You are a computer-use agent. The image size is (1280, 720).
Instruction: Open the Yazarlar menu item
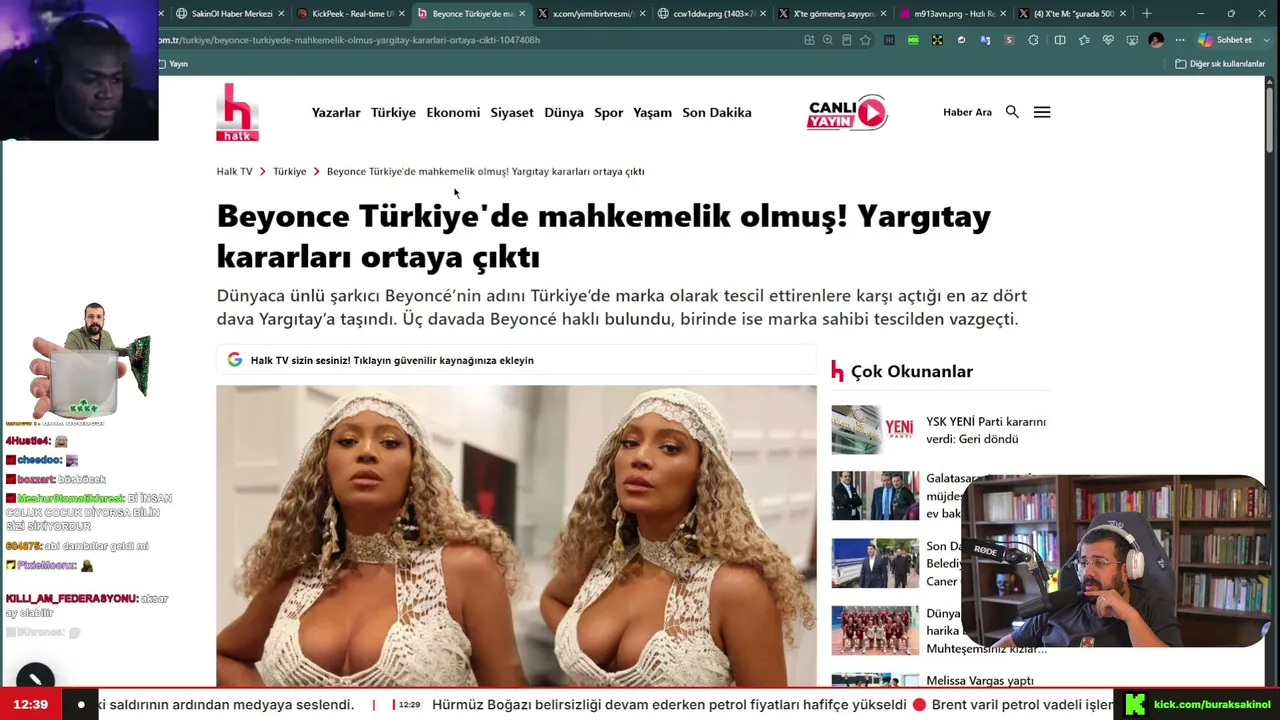[x=336, y=112]
